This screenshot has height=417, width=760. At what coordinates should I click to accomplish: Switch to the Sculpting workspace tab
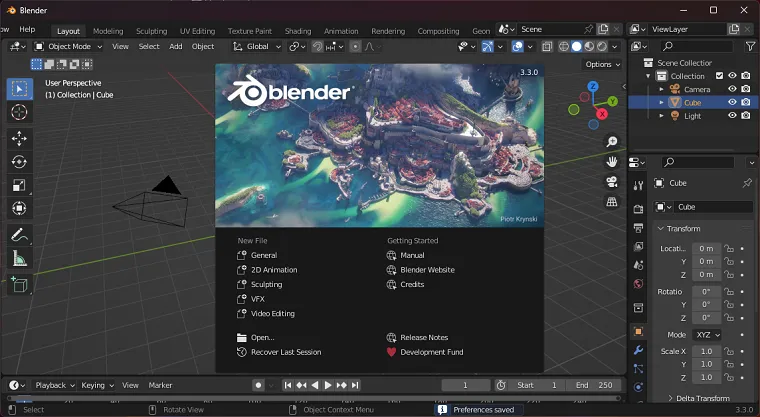[x=151, y=31]
